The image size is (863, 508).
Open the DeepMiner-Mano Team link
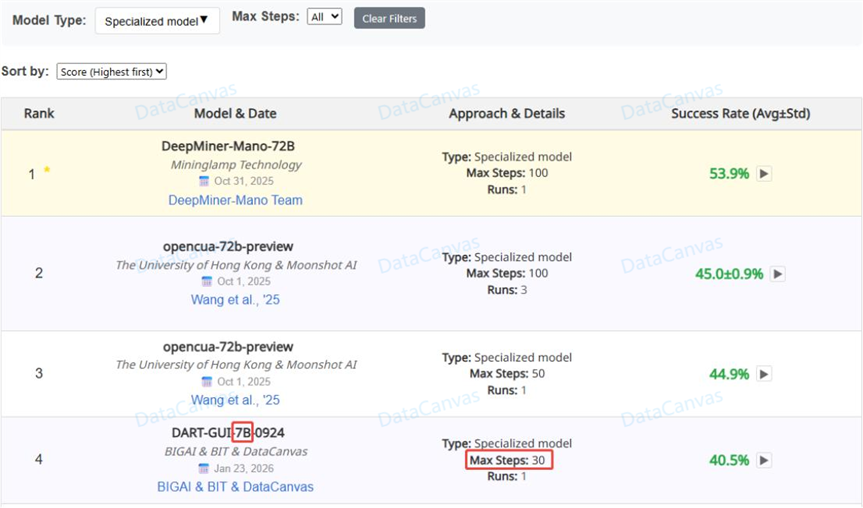(236, 200)
